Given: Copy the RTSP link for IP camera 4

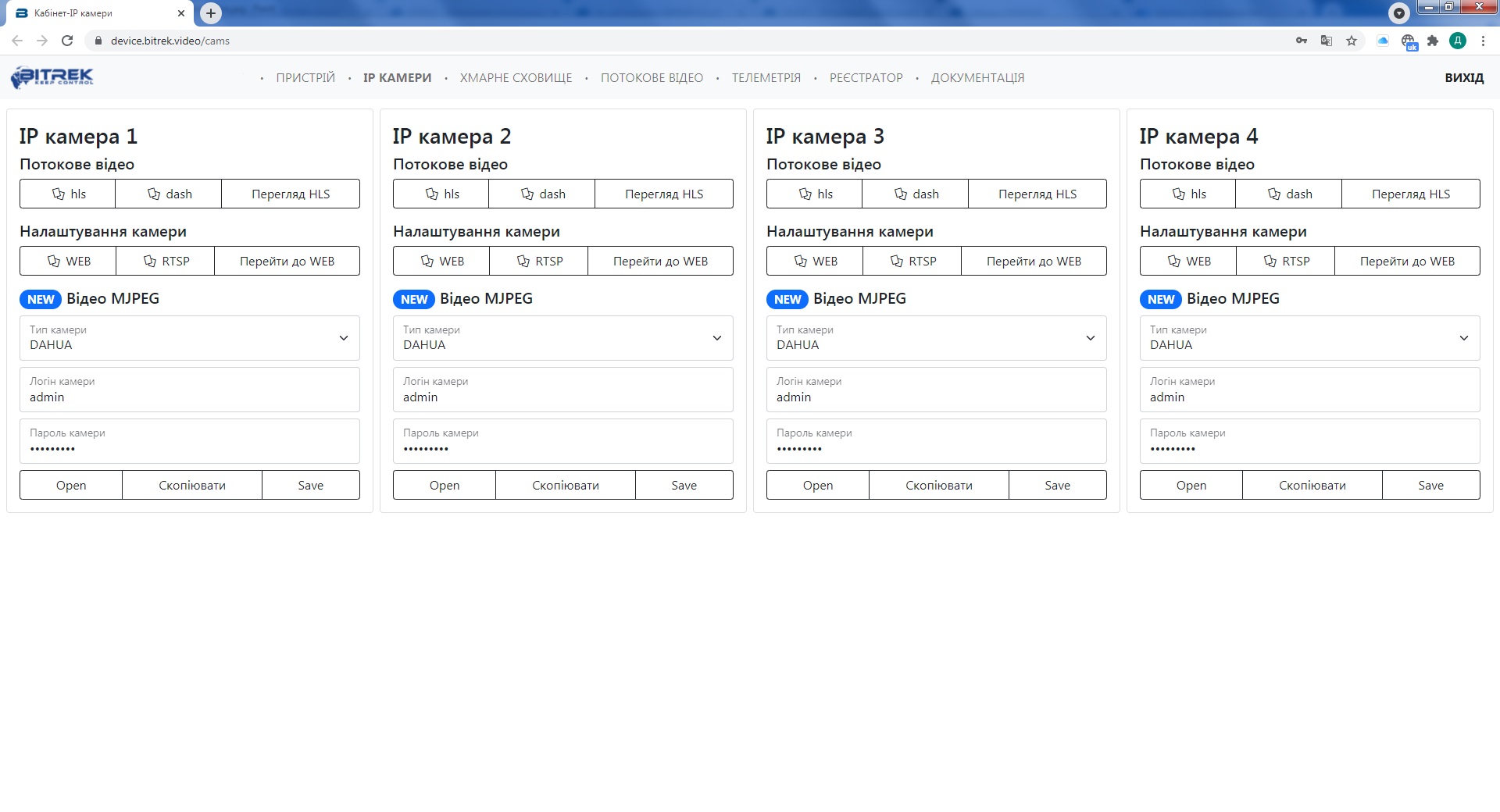Looking at the screenshot, I should (1285, 261).
